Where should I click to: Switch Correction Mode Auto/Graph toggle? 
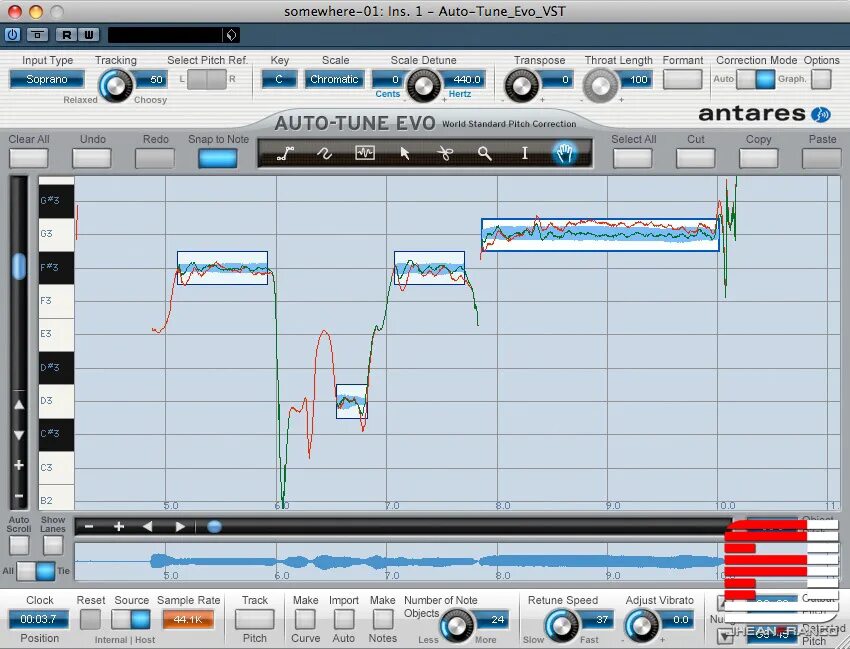(756, 80)
